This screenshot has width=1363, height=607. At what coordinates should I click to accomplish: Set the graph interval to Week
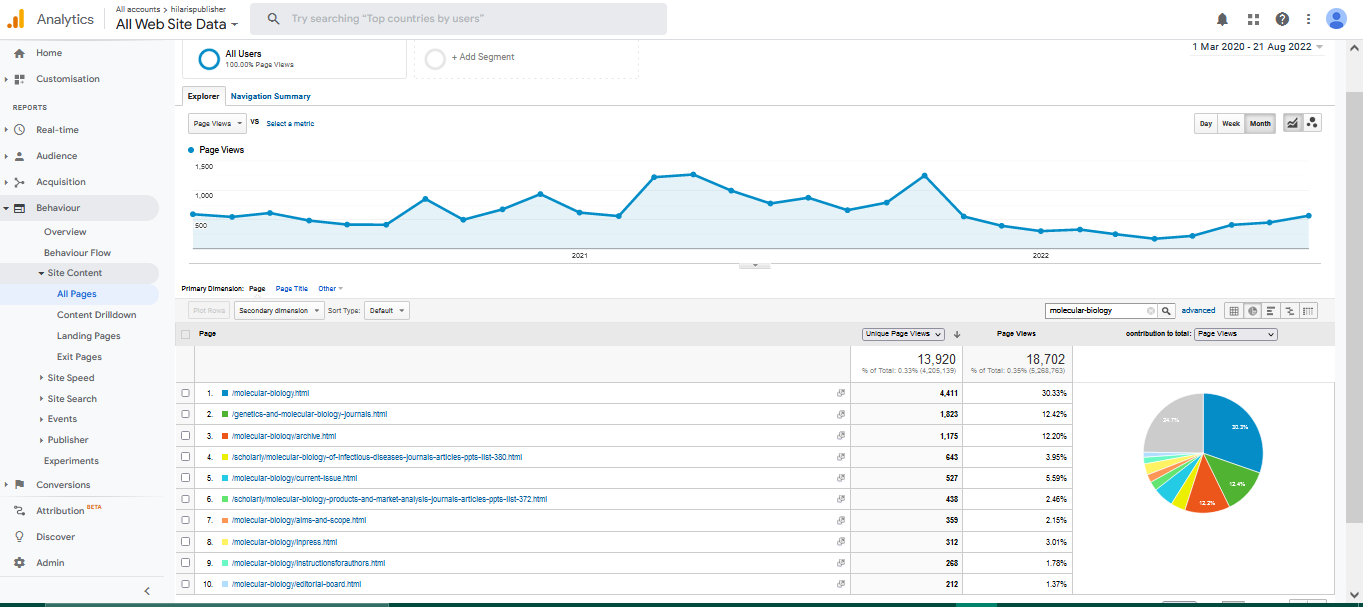1230,124
